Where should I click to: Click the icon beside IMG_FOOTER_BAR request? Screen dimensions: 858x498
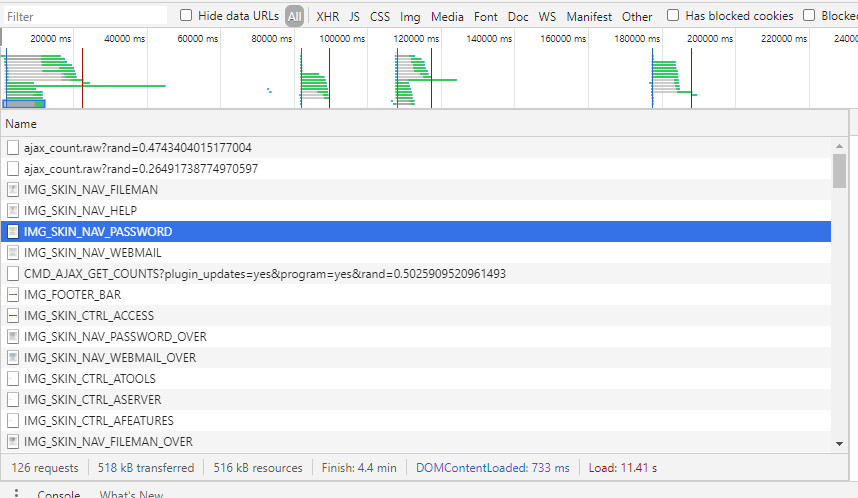13,295
